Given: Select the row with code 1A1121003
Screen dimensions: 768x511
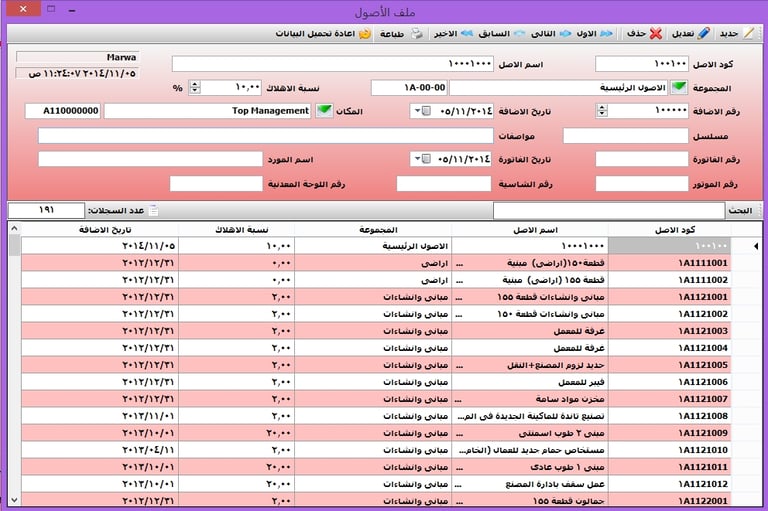Looking at the screenshot, I should [x=376, y=331].
